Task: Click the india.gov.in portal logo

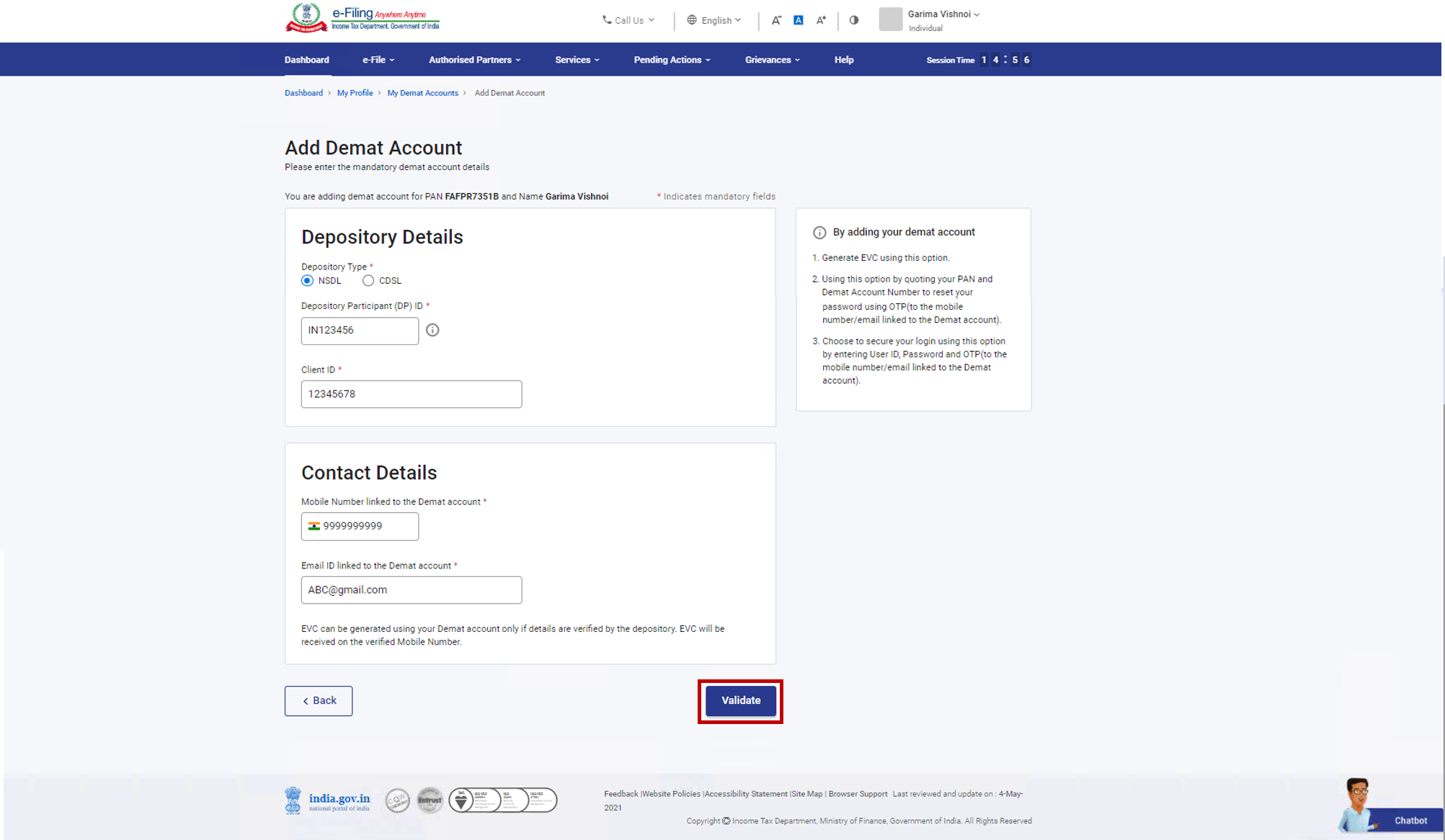Action: point(328,800)
